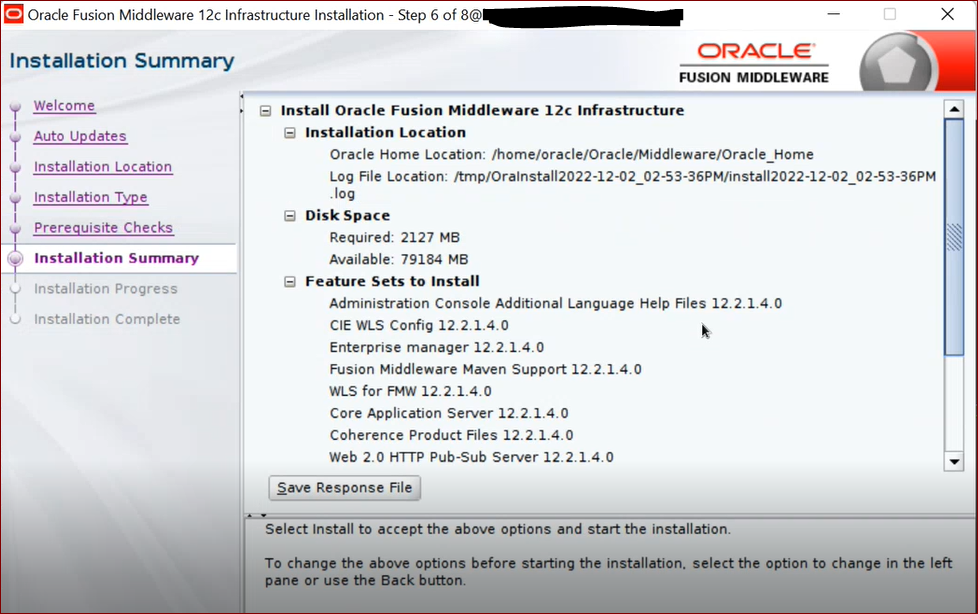Click the Installation Type step bullet icon
978x614 pixels.
tap(16, 198)
